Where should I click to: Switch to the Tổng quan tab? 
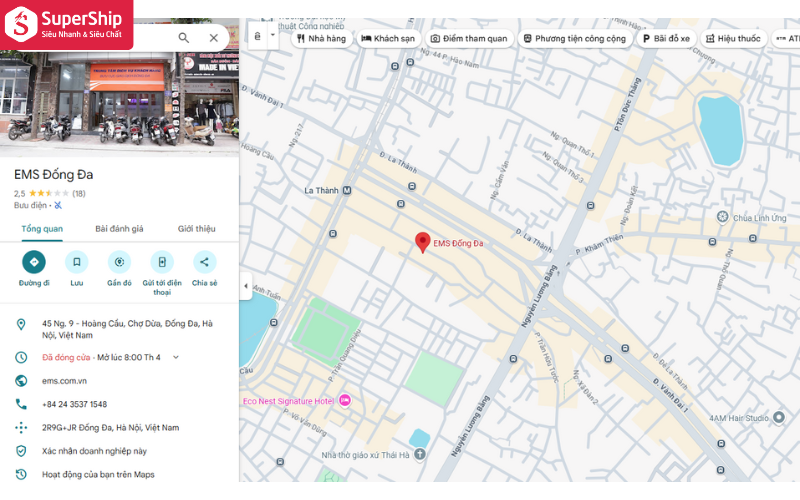42,229
